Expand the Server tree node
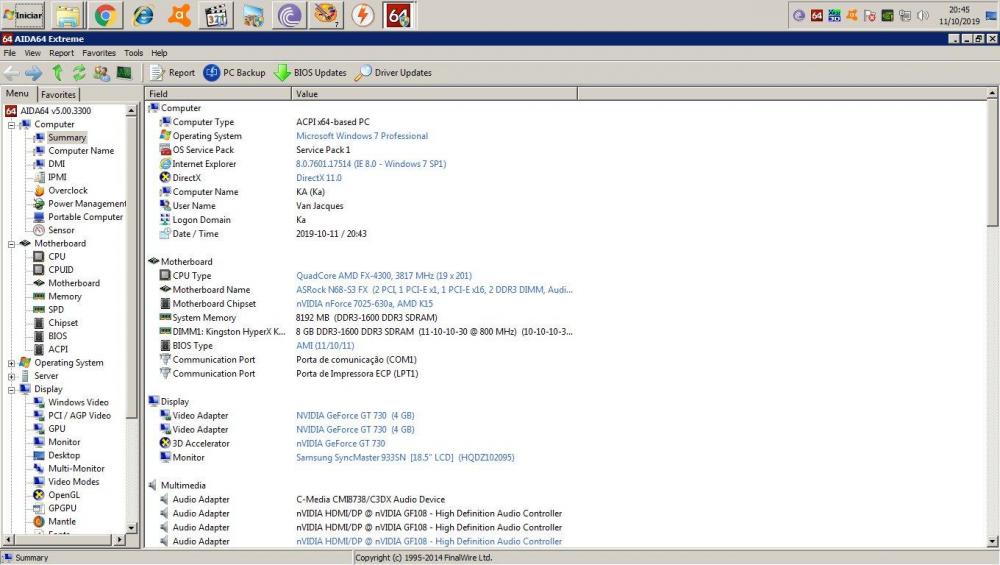The height and width of the screenshot is (565, 1000). tap(11, 376)
